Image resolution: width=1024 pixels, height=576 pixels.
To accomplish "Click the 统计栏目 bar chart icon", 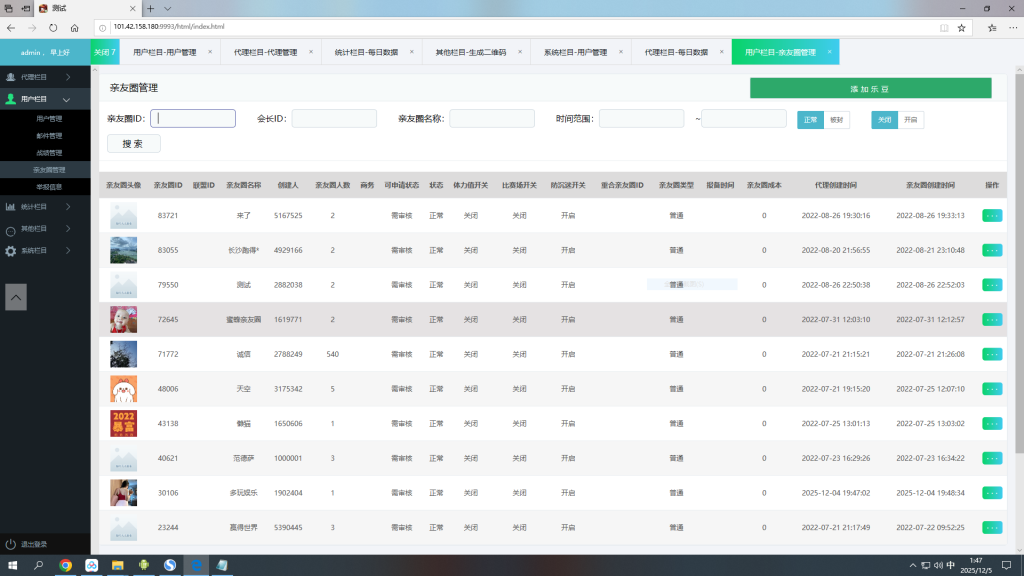I will (x=10, y=207).
